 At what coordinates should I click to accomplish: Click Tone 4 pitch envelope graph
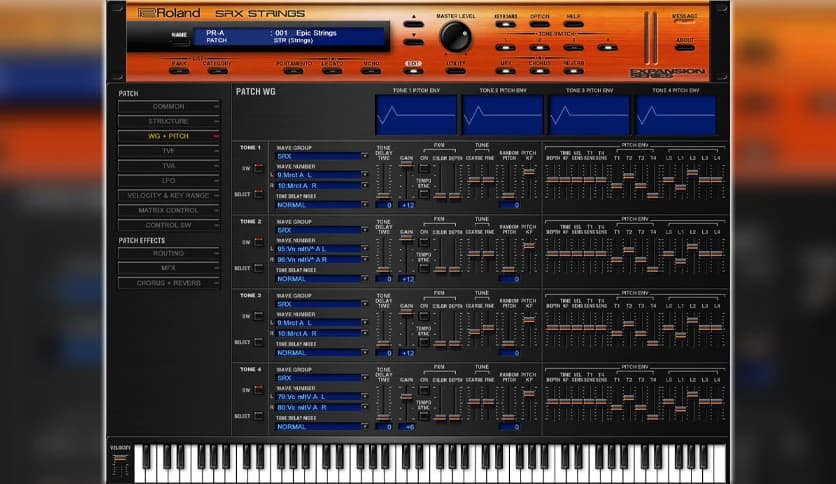(676, 115)
